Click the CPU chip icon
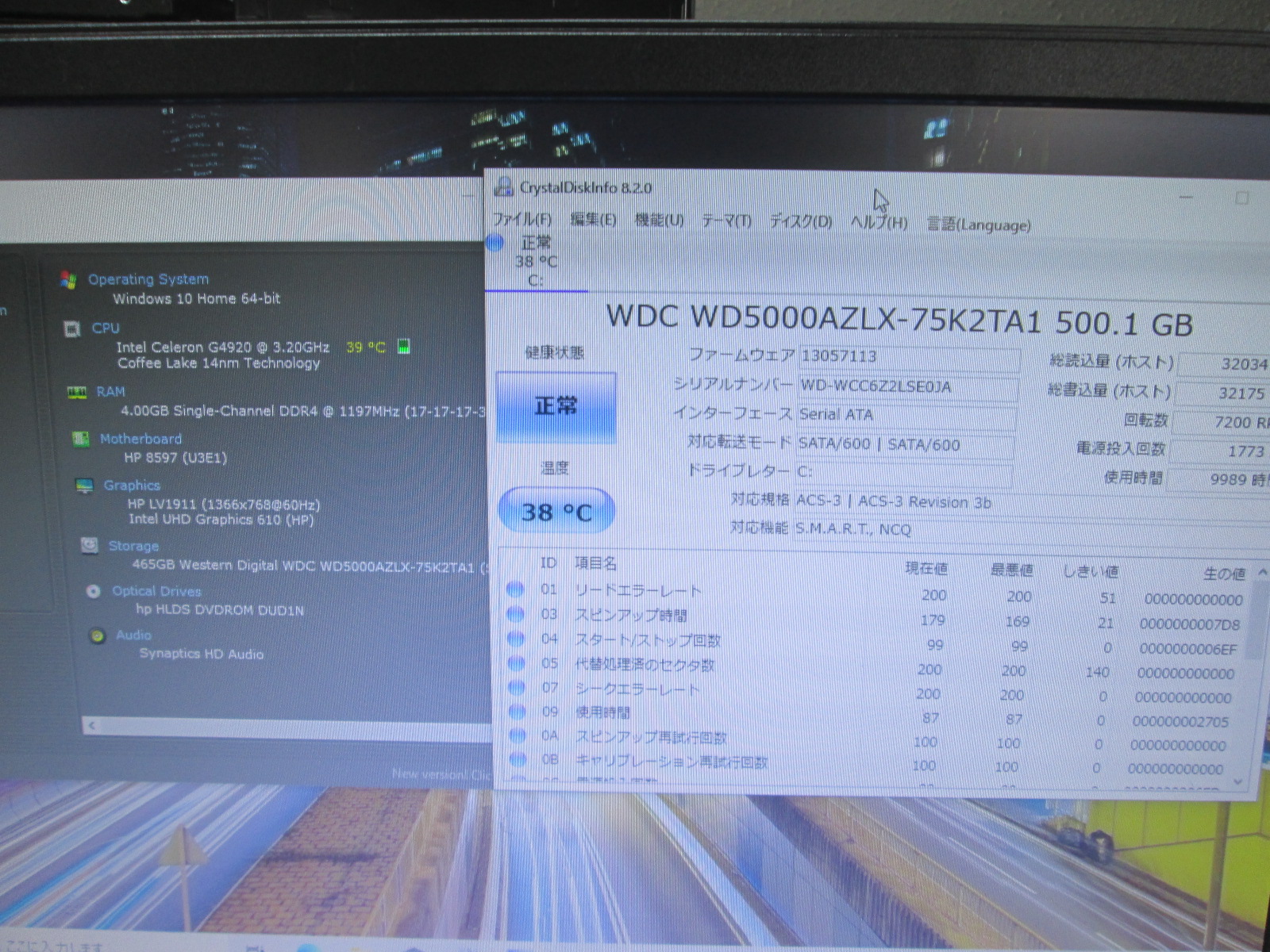Viewport: 1270px width, 952px height. [72, 328]
